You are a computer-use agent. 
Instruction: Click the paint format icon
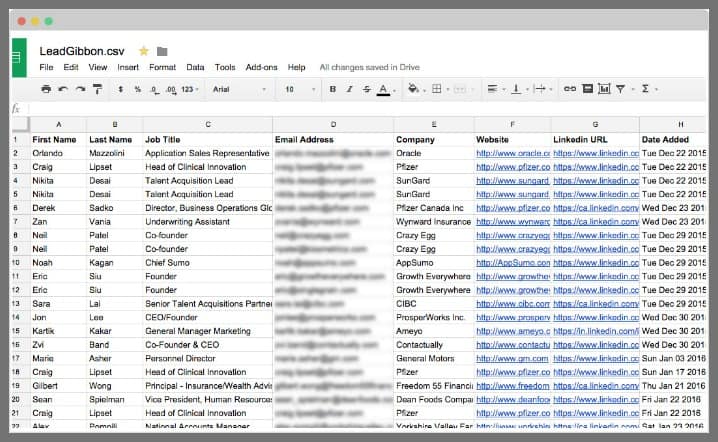97,89
